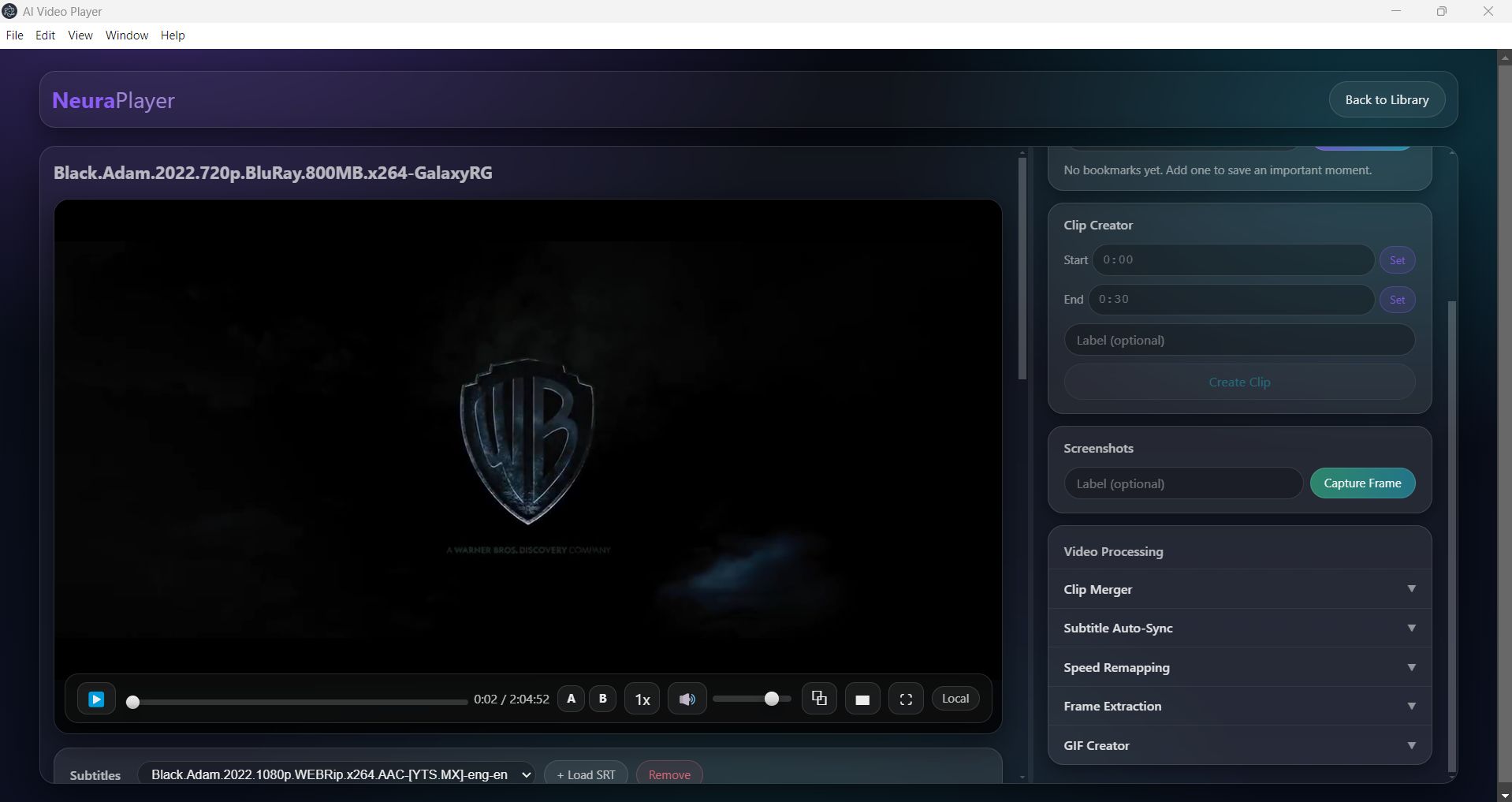1512x802 pixels.
Task: Click the Video Processing heading
Action: pyautogui.click(x=1113, y=551)
